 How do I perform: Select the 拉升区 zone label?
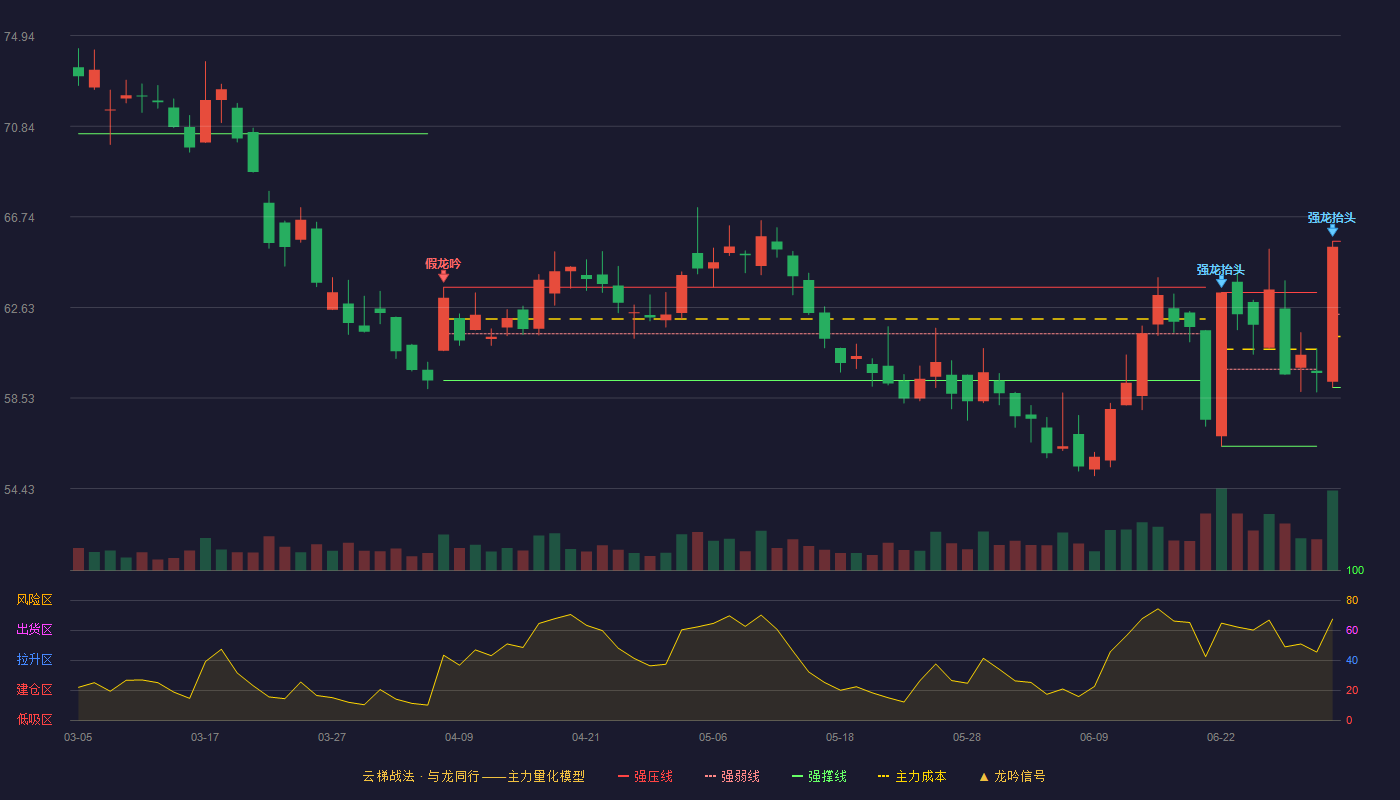click(x=34, y=660)
